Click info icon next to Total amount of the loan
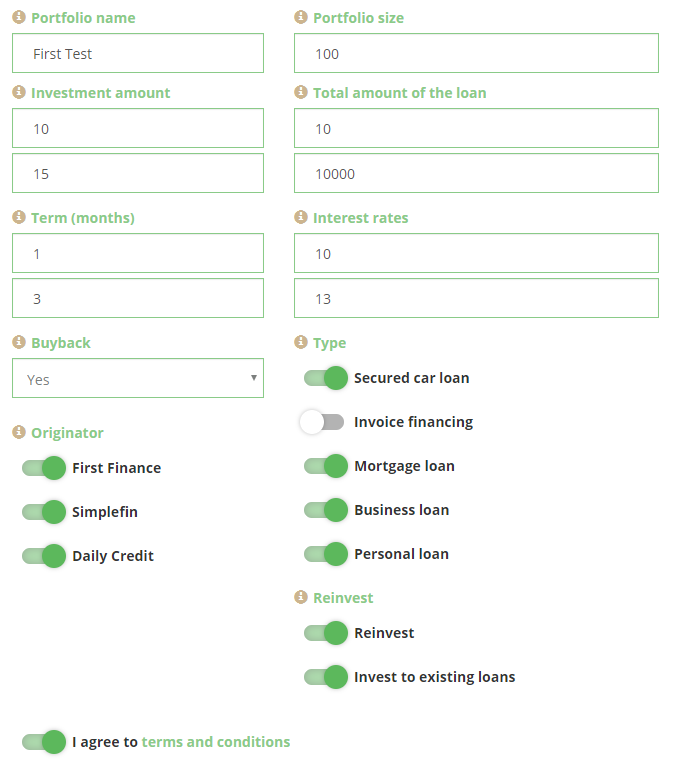 tap(300, 92)
